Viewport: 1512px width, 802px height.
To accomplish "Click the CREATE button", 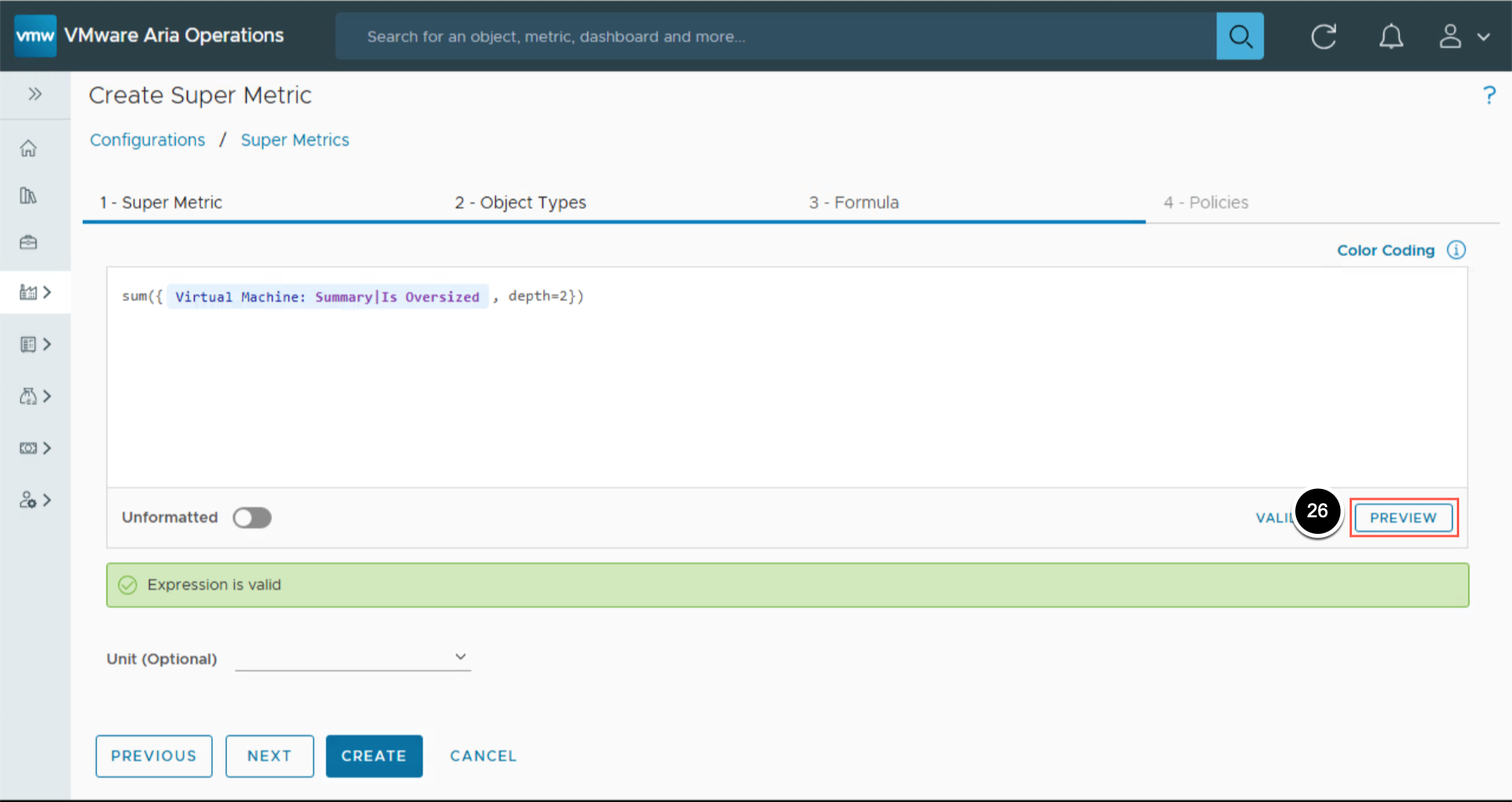I will point(374,755).
